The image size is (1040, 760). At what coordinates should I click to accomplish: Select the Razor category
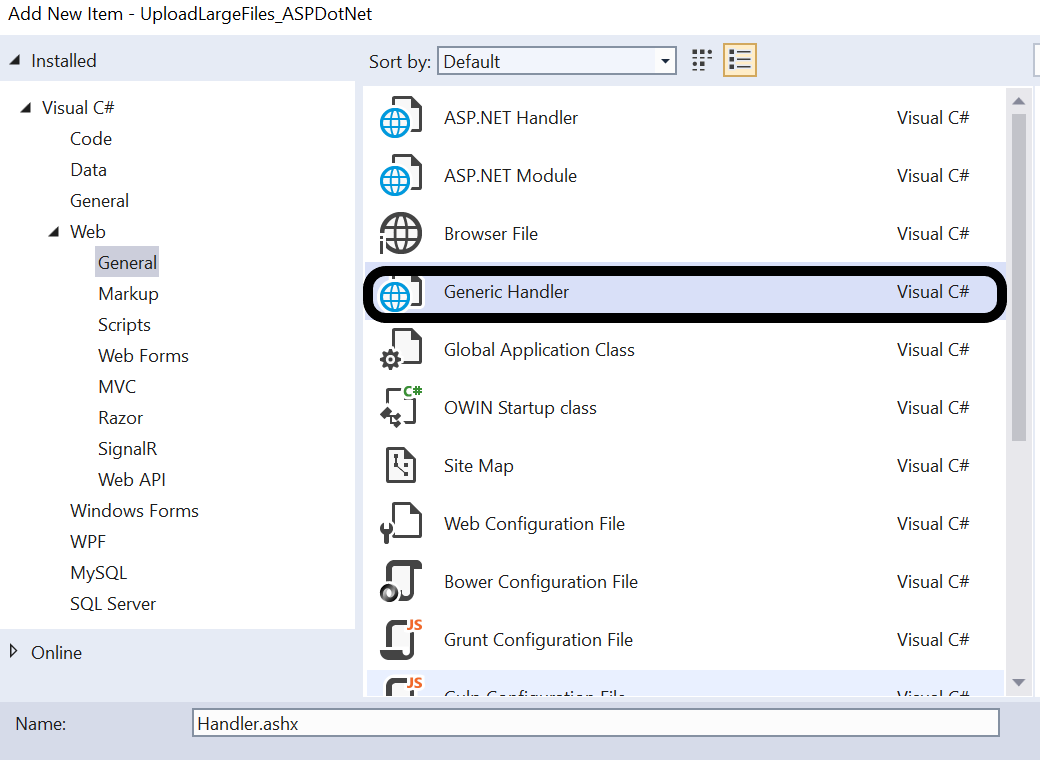120,418
